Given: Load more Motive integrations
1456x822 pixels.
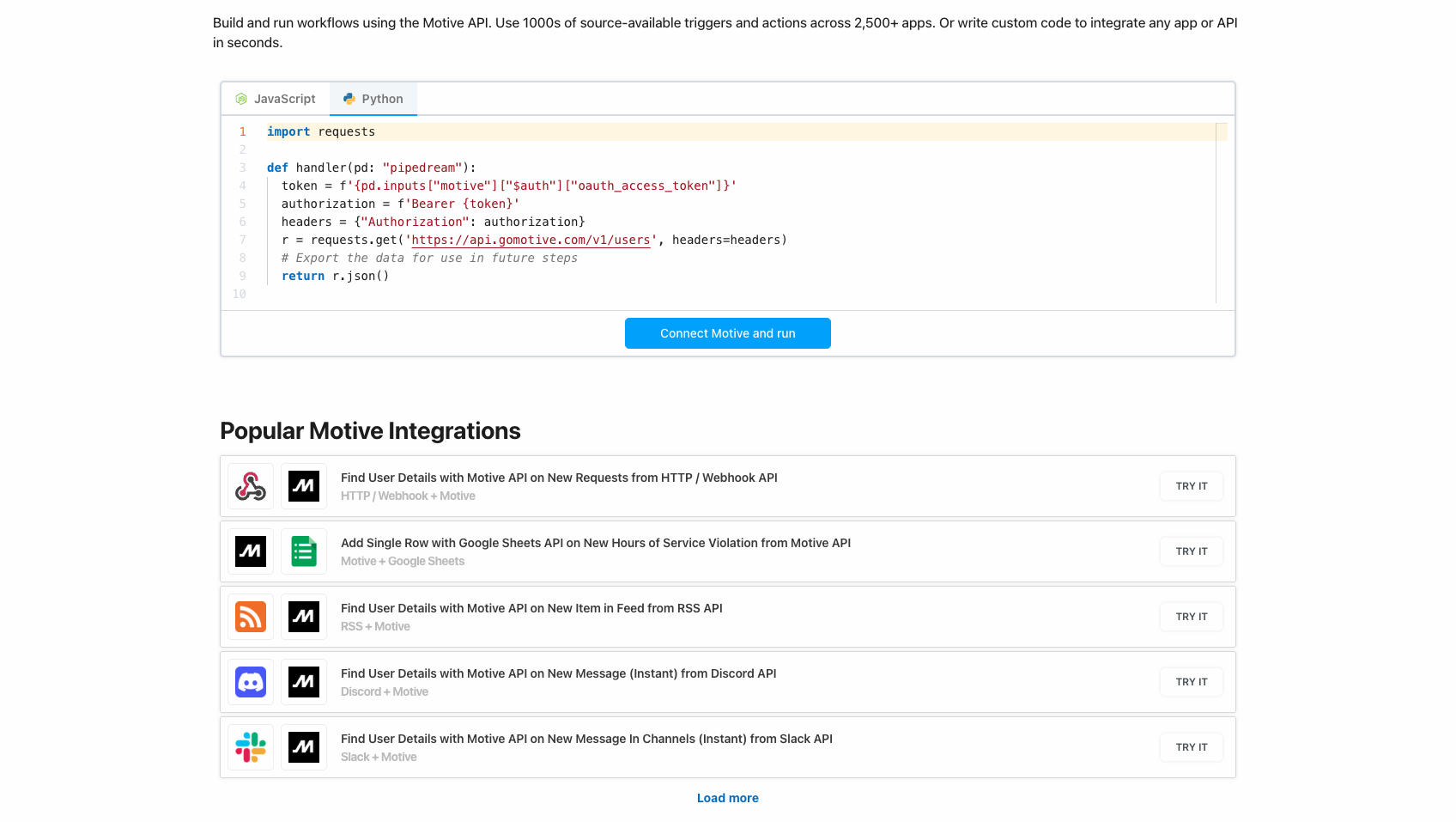Looking at the screenshot, I should point(727,798).
